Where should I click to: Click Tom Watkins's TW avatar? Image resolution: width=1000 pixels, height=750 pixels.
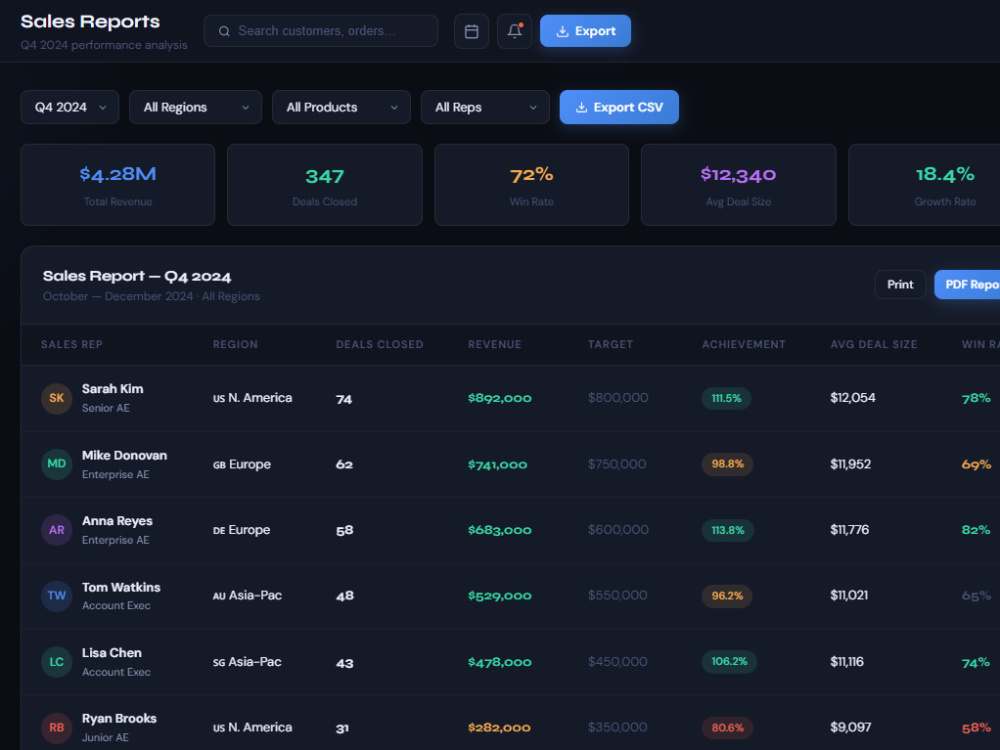pos(57,596)
